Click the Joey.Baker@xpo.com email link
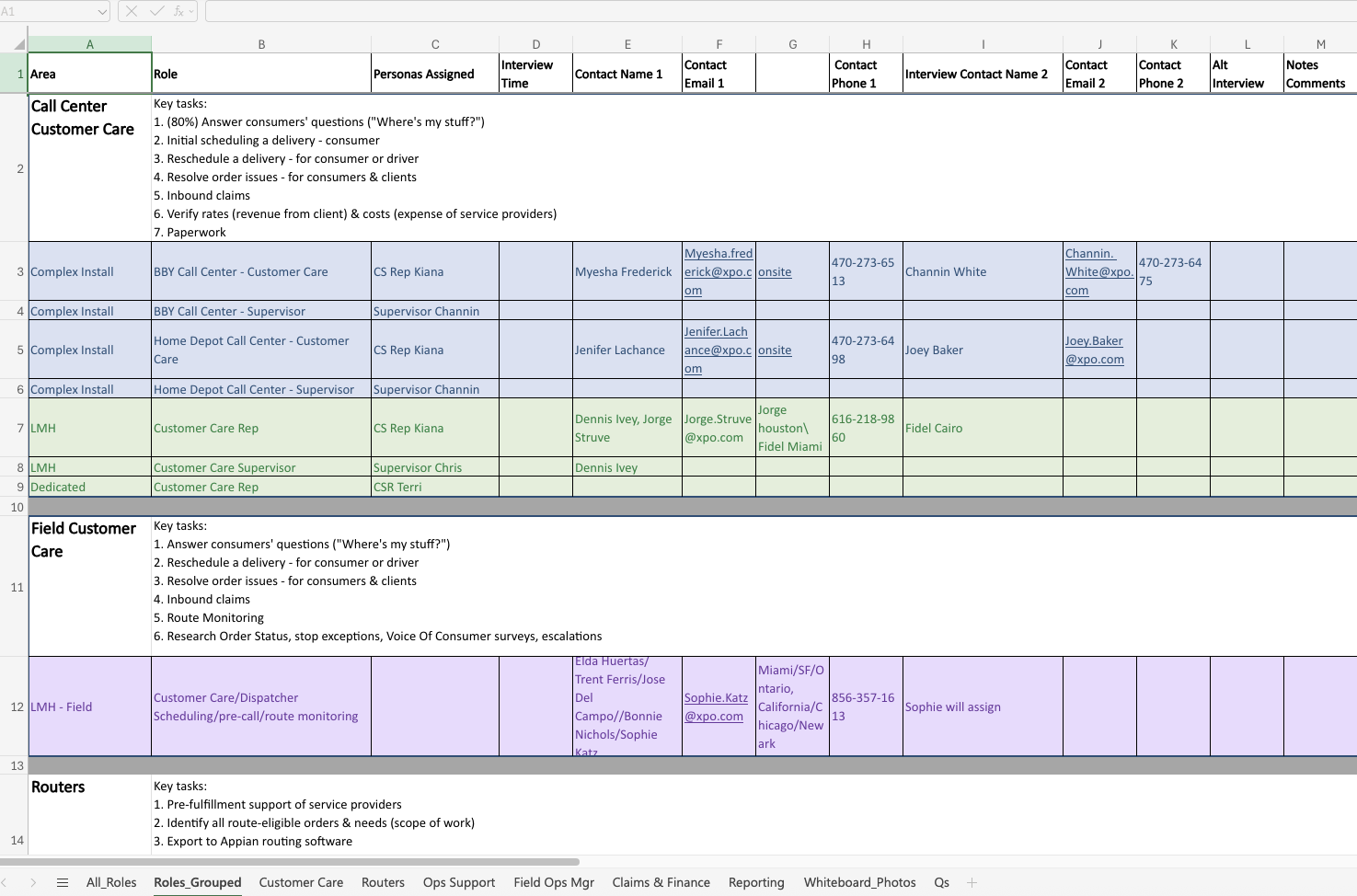This screenshot has width=1357, height=896. pos(1094,350)
